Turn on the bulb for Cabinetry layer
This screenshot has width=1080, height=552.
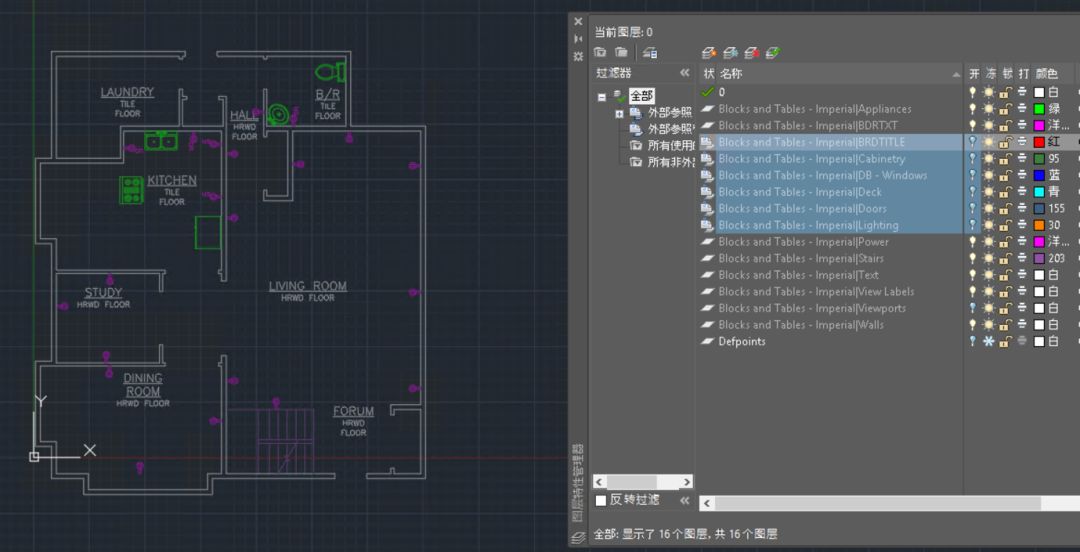pyautogui.click(x=973, y=159)
